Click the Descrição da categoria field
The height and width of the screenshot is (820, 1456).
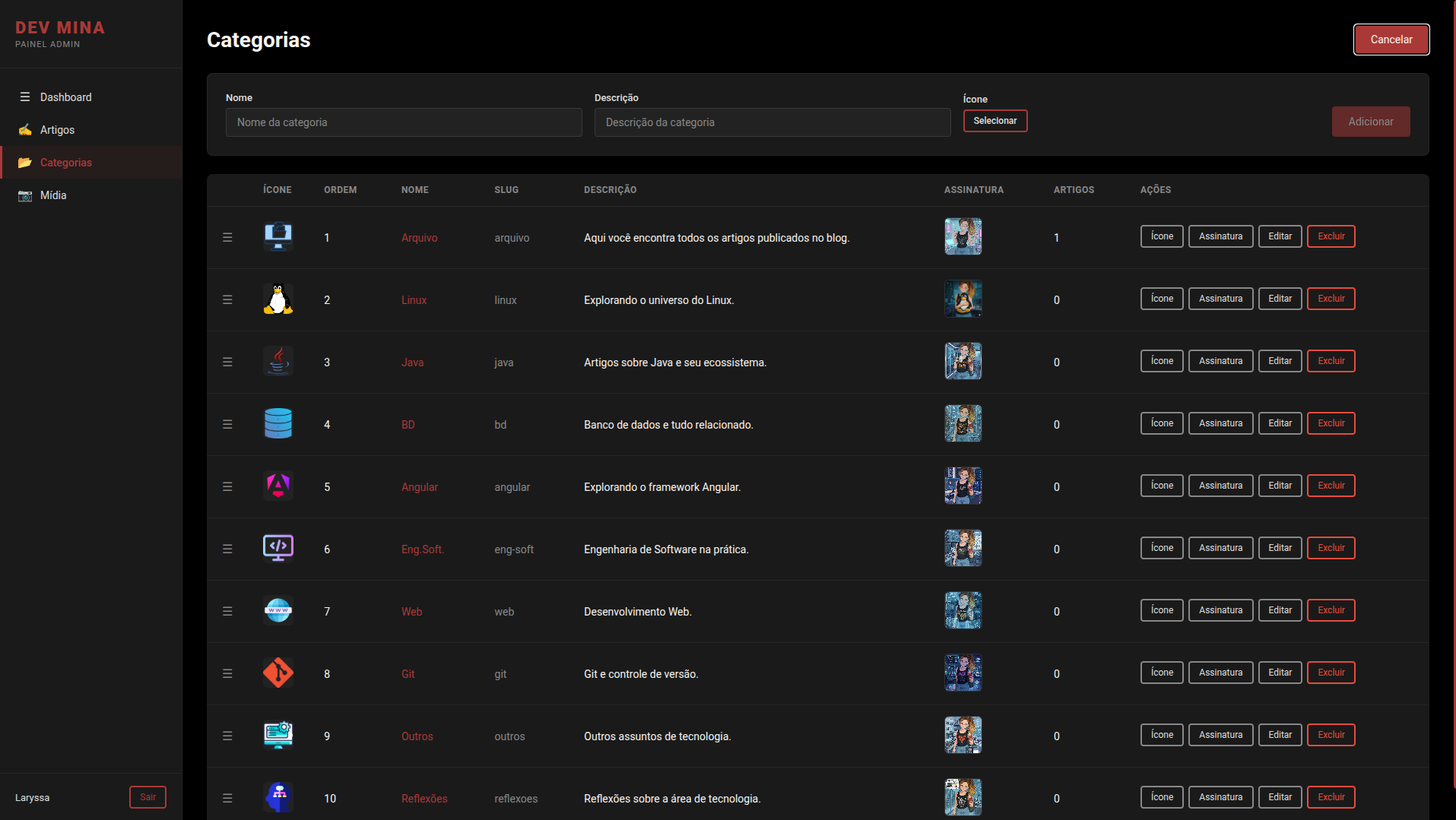point(772,122)
